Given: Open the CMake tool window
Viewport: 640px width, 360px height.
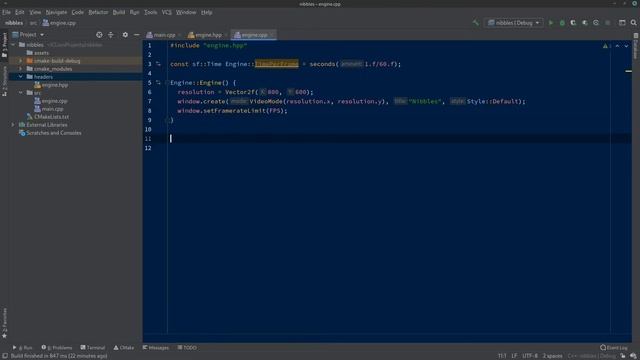Looking at the screenshot, I should [124, 348].
